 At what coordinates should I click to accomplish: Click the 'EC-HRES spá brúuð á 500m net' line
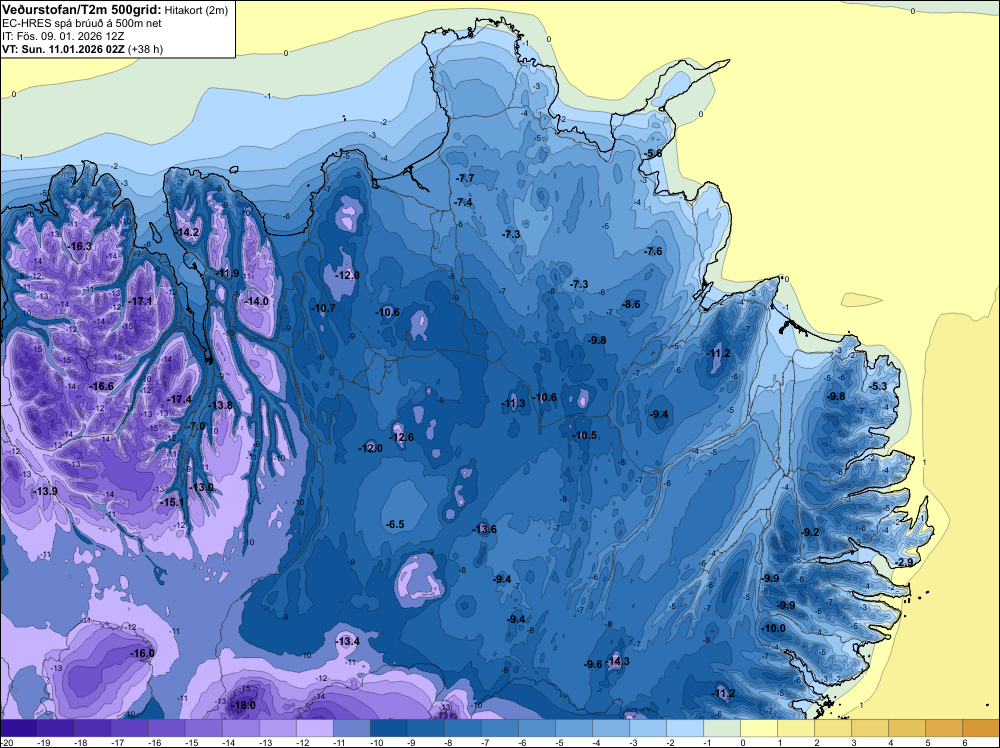tap(82, 23)
